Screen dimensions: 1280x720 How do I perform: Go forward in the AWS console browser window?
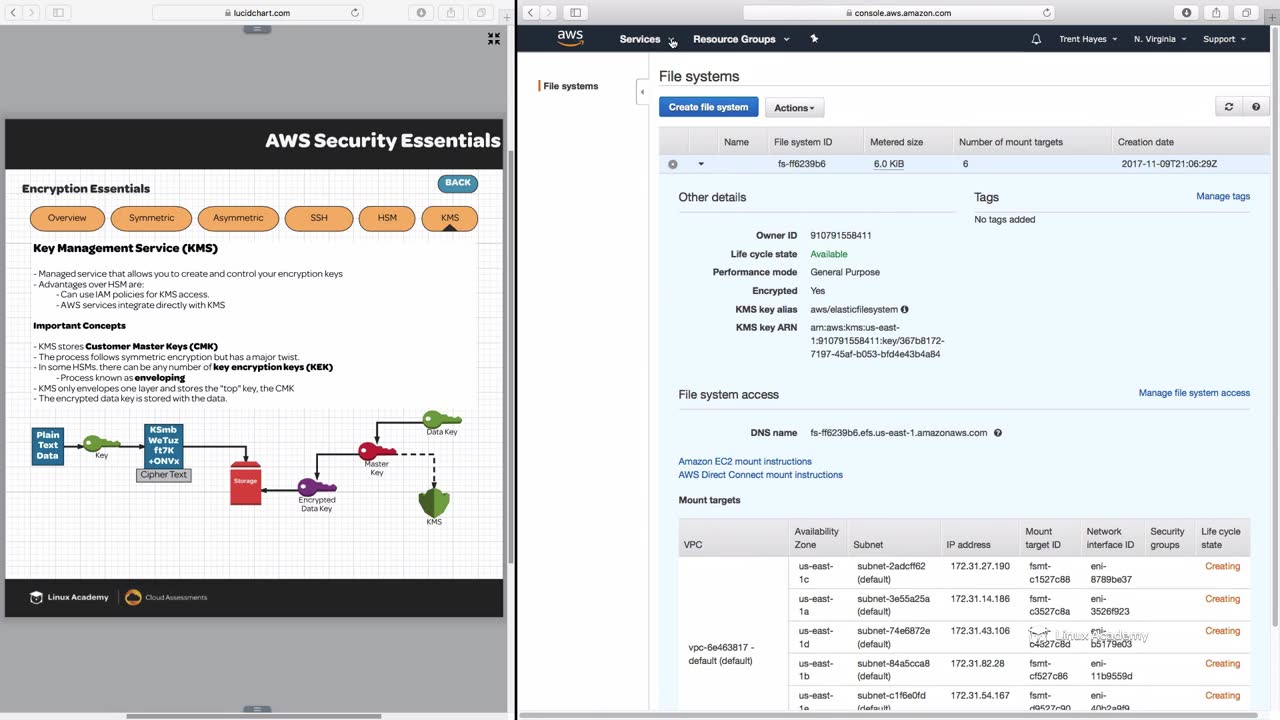[x=548, y=13]
